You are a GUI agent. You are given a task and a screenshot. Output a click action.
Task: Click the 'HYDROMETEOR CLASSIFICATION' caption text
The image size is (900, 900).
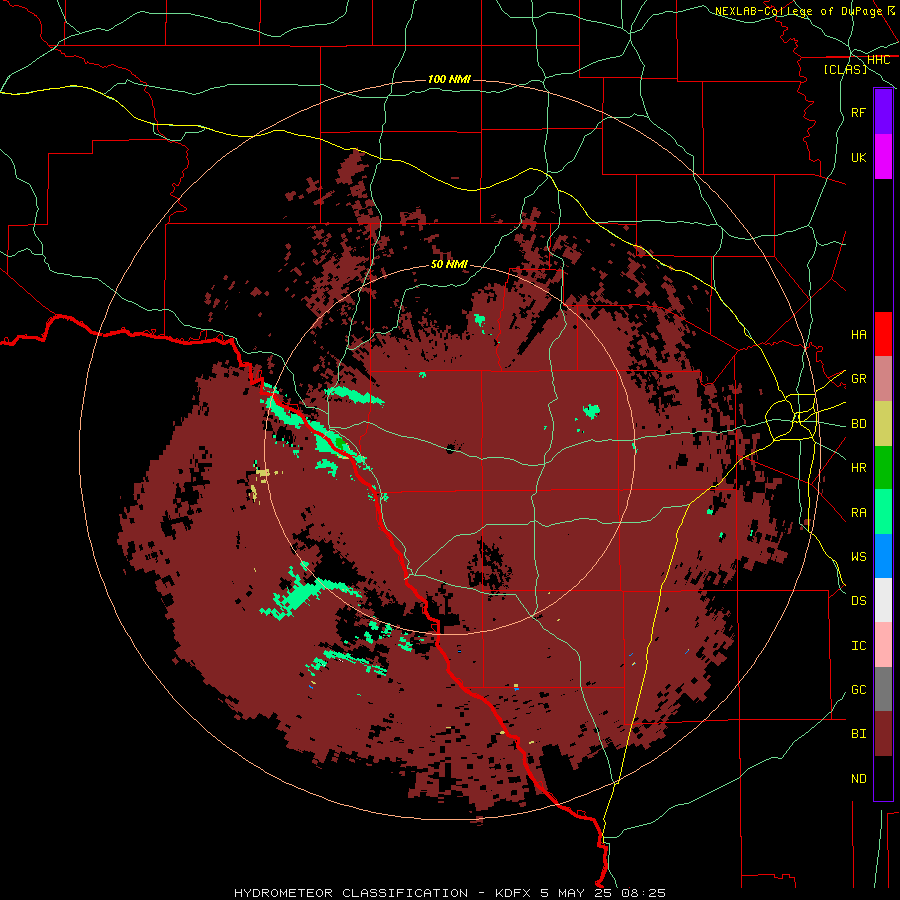pyautogui.click(x=351, y=893)
